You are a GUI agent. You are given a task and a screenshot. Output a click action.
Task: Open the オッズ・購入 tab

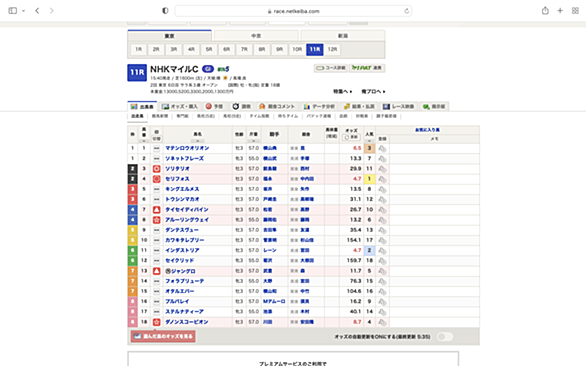(x=180, y=107)
